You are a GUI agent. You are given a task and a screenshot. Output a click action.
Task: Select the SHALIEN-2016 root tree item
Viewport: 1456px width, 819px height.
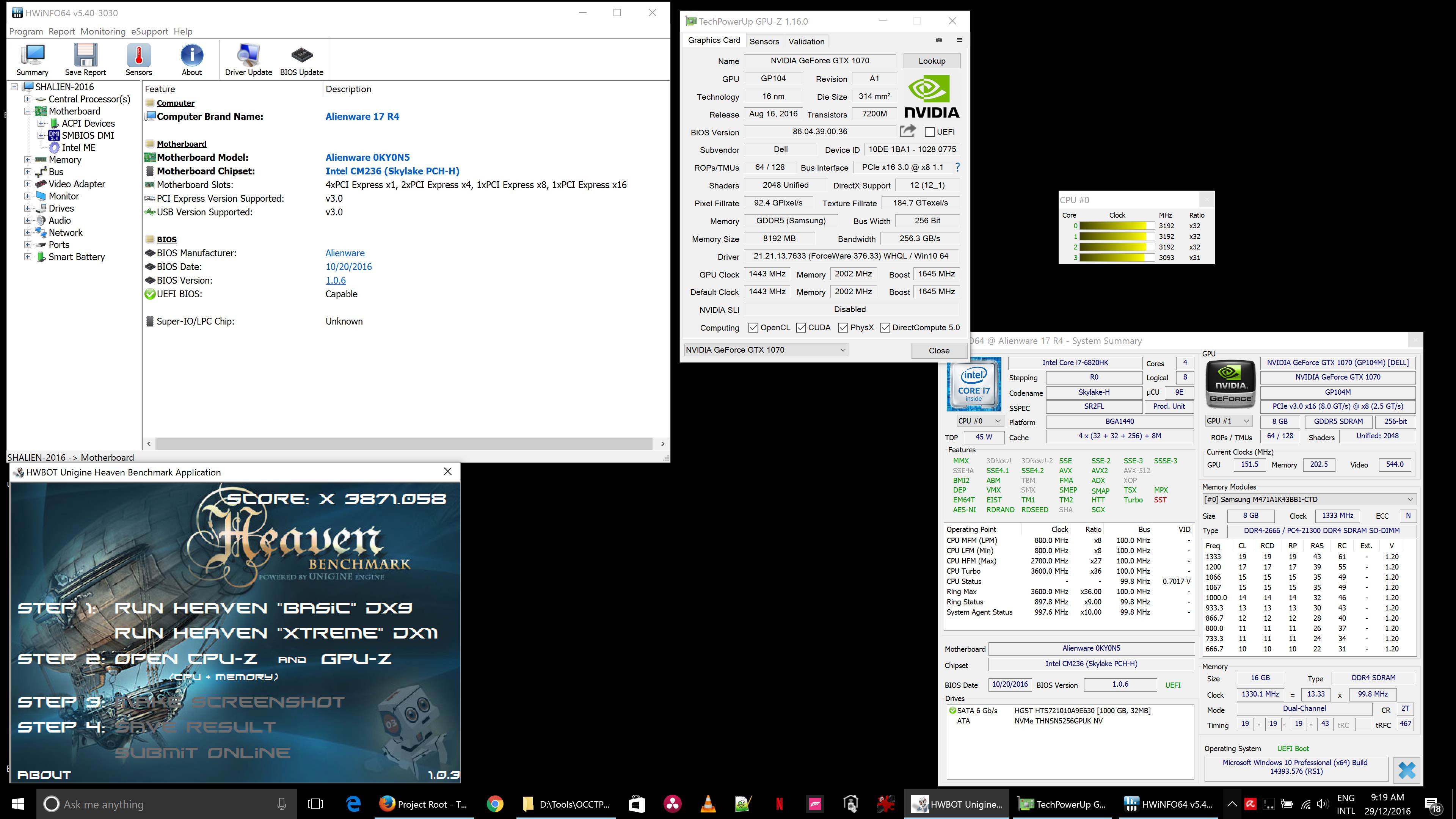tap(64, 87)
